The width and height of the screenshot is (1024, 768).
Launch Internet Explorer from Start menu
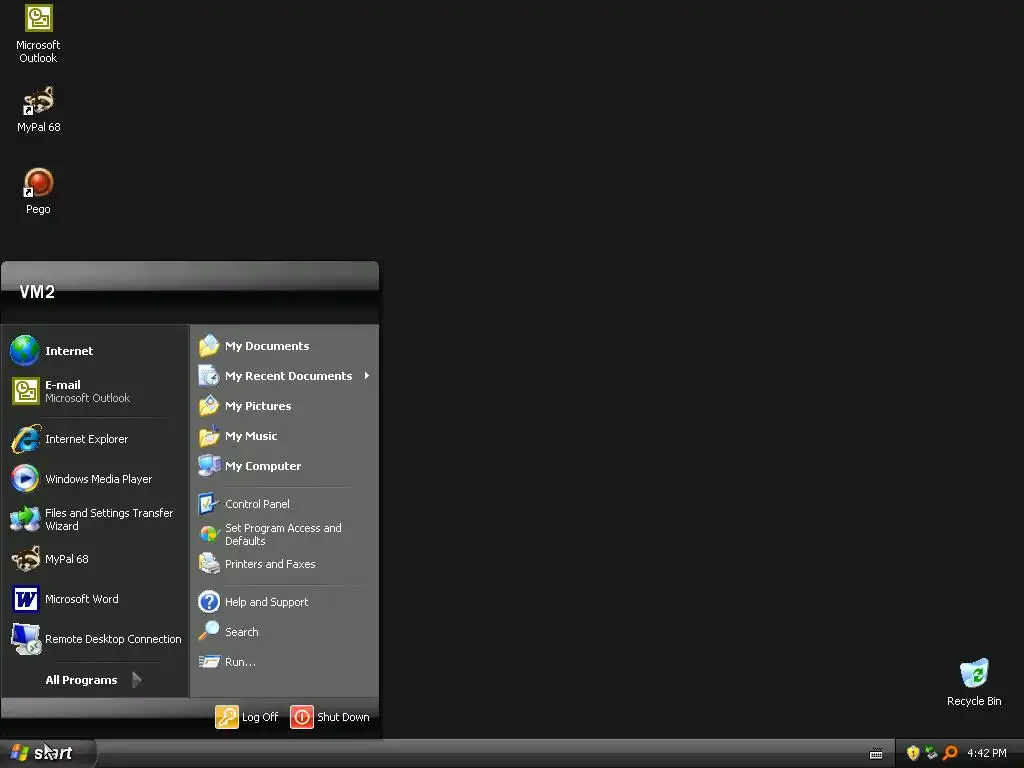95,439
